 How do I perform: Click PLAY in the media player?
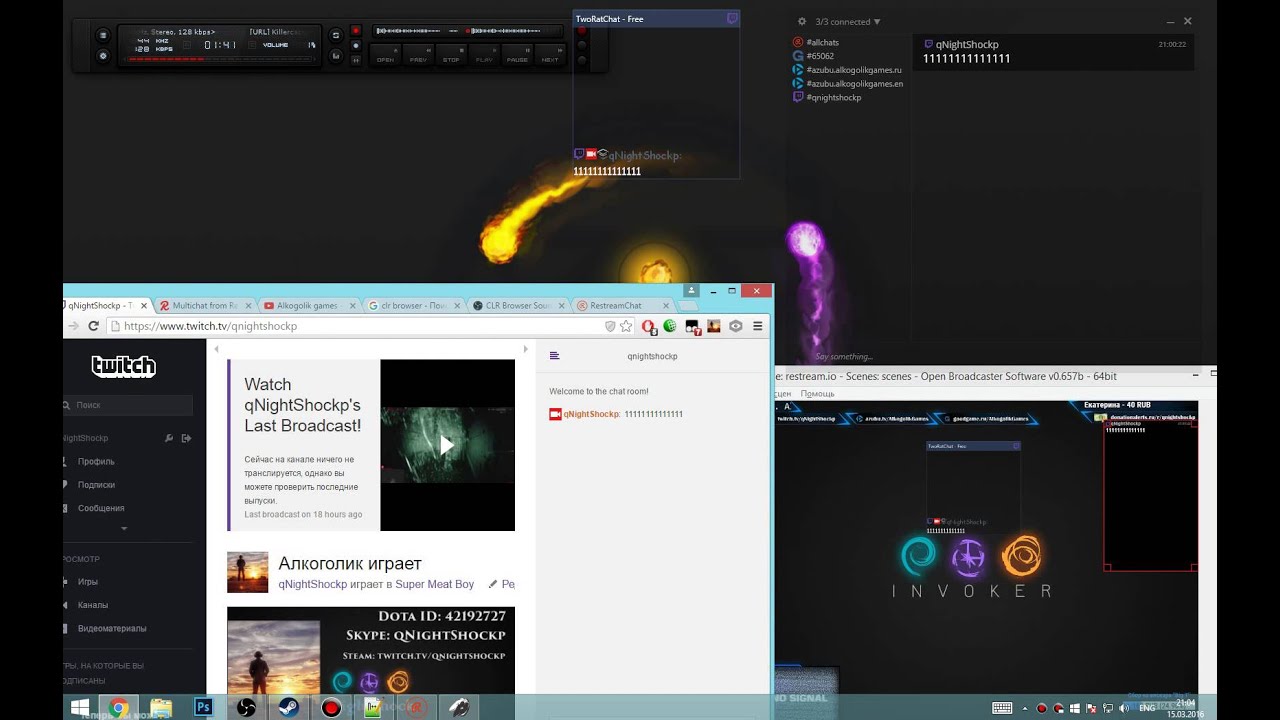point(484,54)
